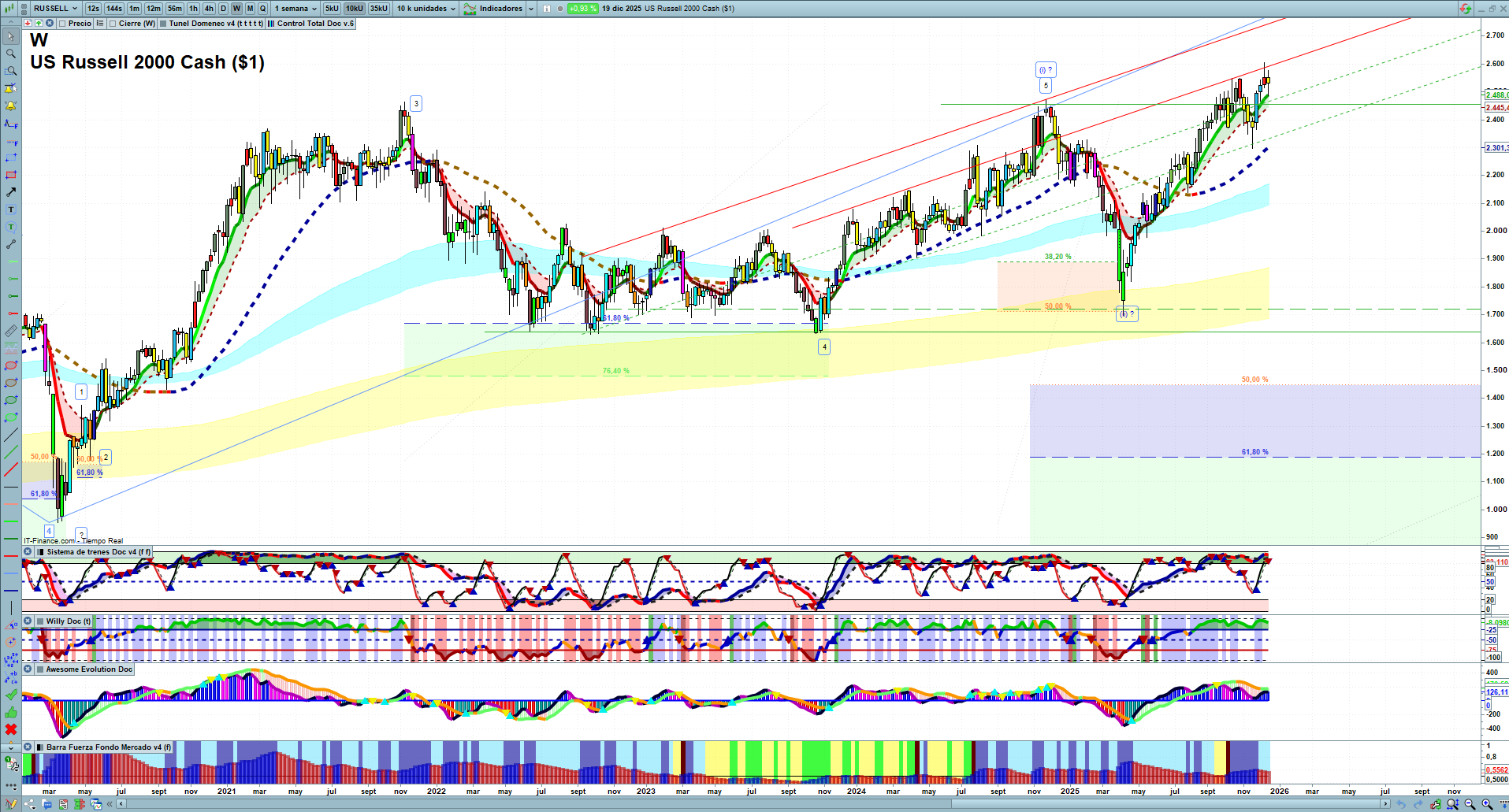Click the Indicadores button
The image size is (1509, 812).
[x=494, y=9]
